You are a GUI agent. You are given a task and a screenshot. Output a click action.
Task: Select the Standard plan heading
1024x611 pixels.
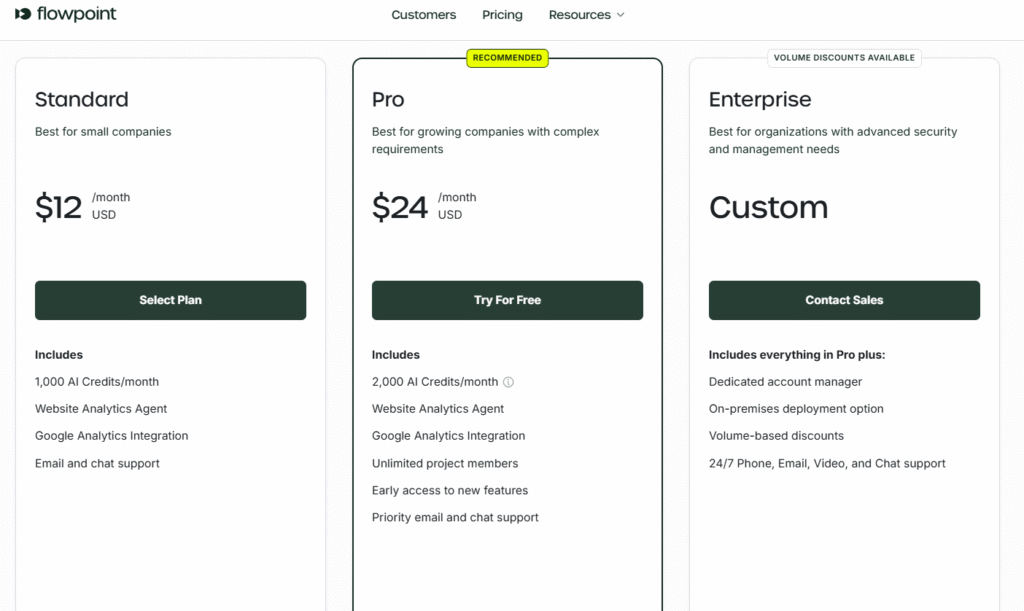(82, 99)
